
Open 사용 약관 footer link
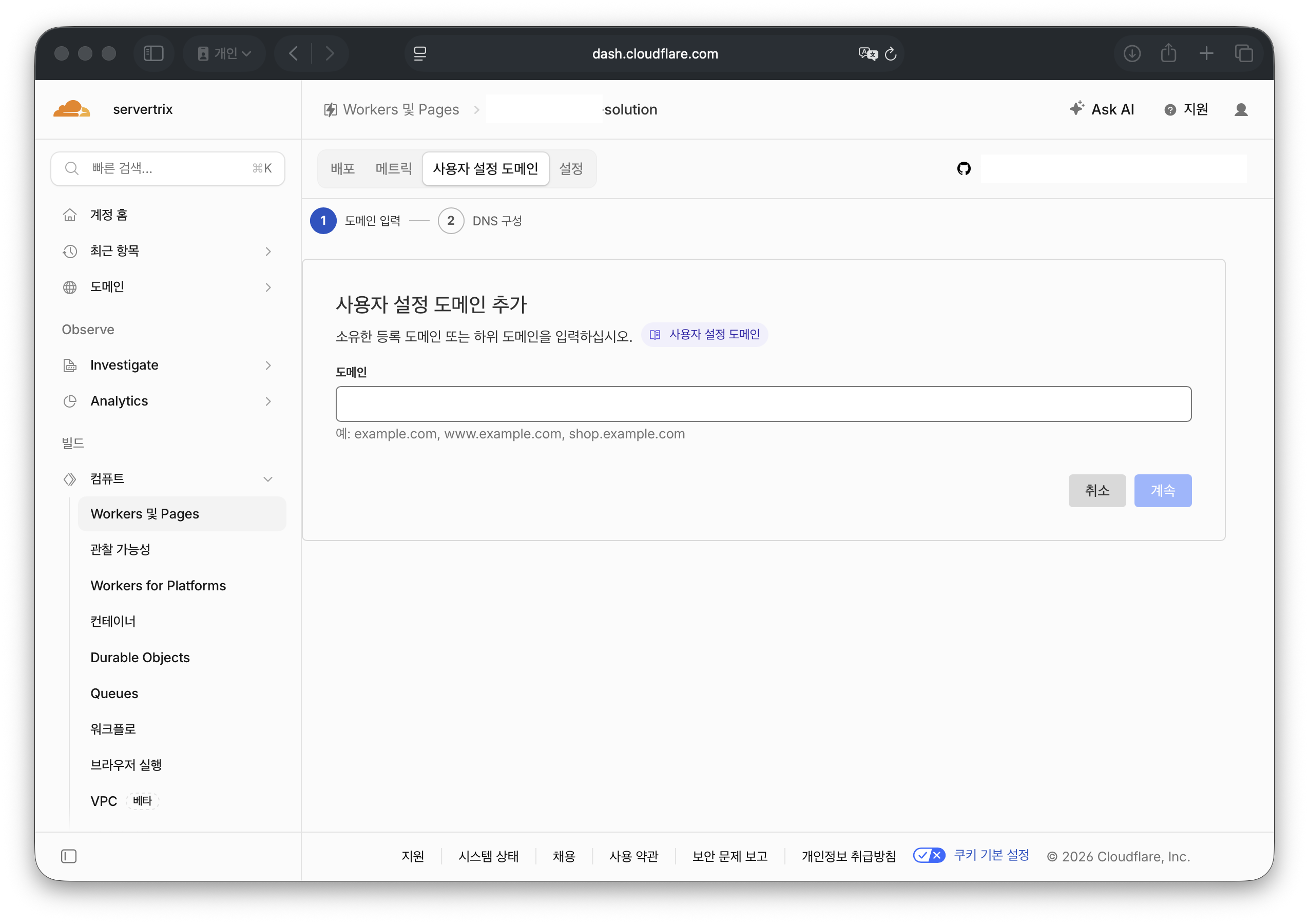click(x=633, y=856)
